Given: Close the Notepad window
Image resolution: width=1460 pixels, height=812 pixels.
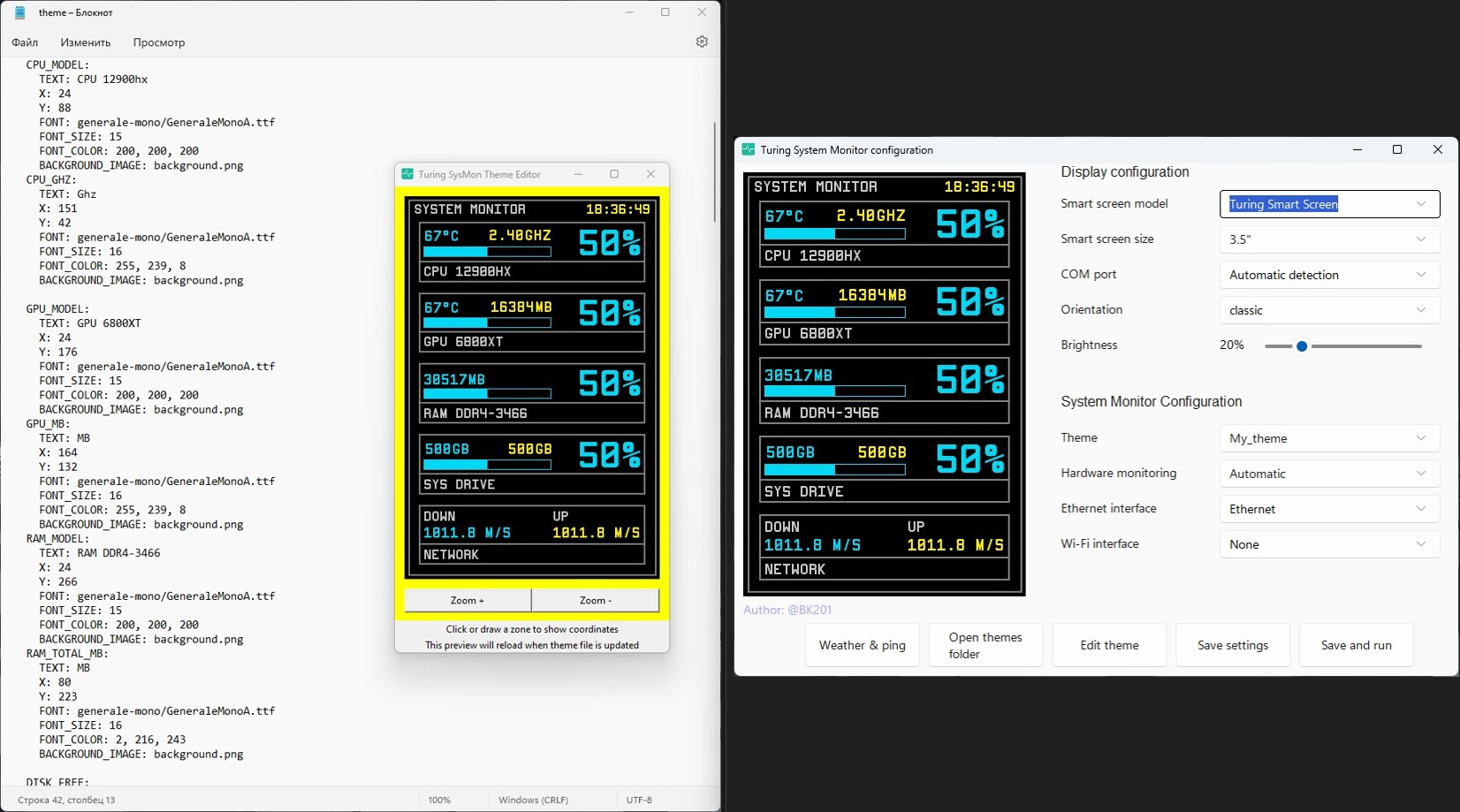Looking at the screenshot, I should 702,12.
